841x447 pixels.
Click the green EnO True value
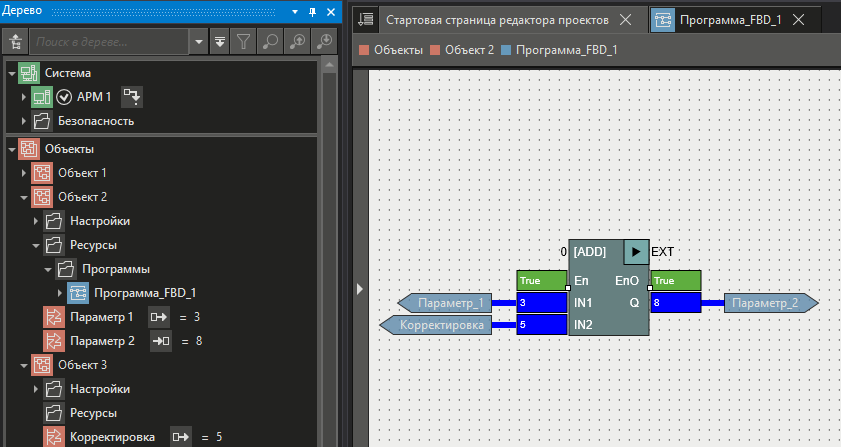676,281
